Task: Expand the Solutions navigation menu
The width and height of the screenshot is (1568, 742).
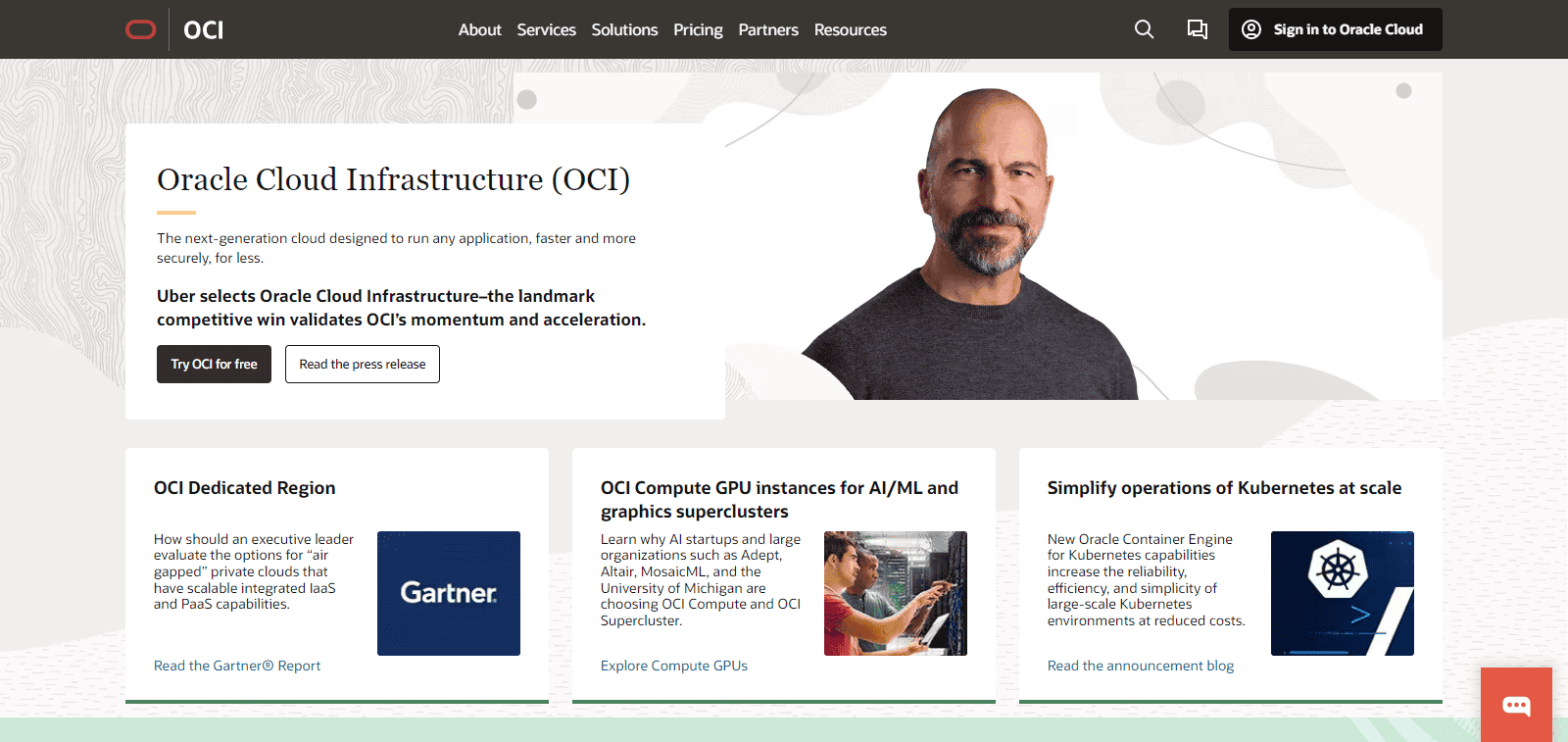Action: point(624,30)
